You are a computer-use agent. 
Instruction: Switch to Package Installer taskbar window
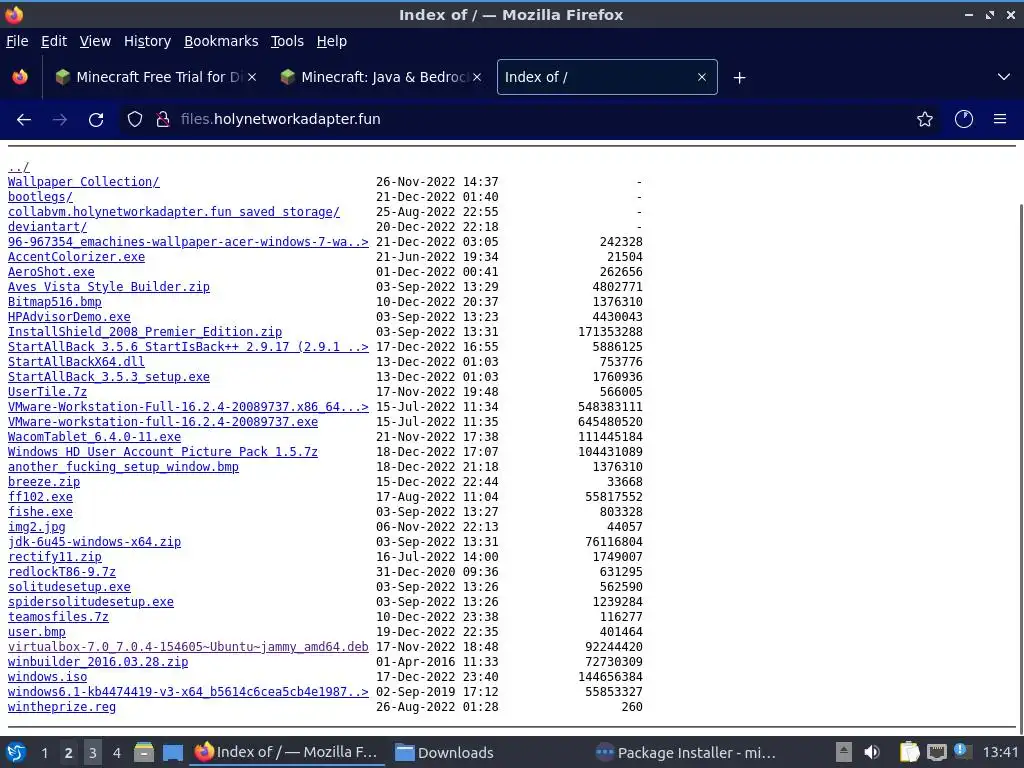(x=686, y=752)
